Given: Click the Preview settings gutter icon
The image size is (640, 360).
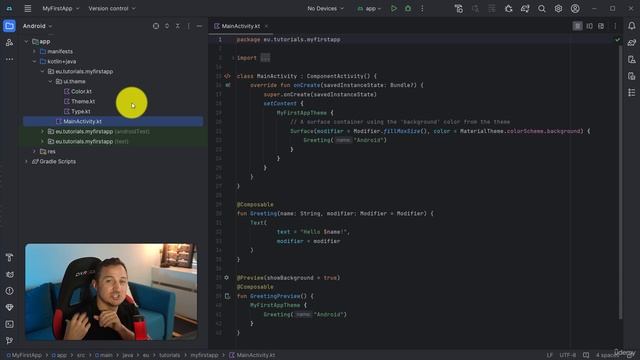Looking at the screenshot, I should point(227,278).
